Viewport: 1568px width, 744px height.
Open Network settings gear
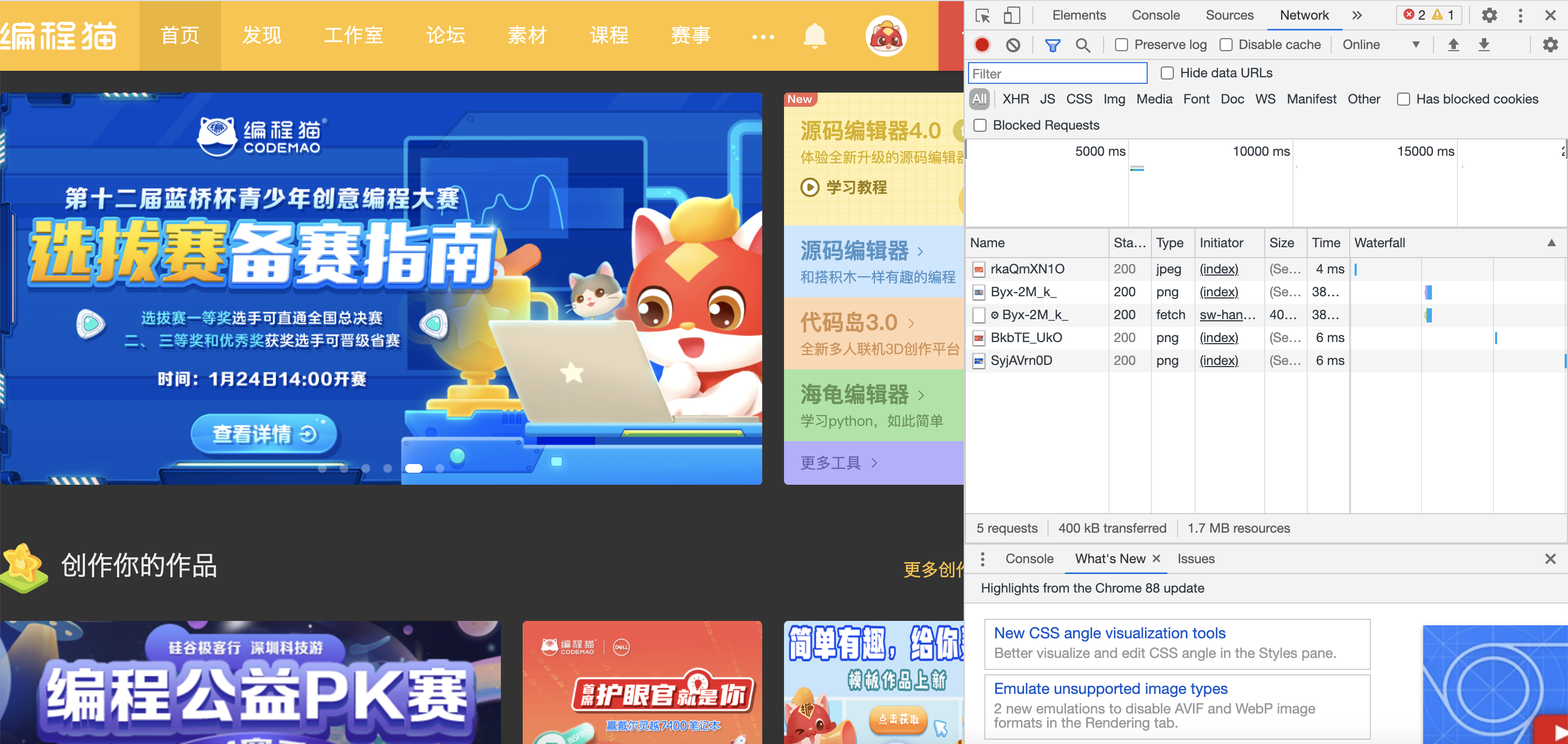point(1549,45)
